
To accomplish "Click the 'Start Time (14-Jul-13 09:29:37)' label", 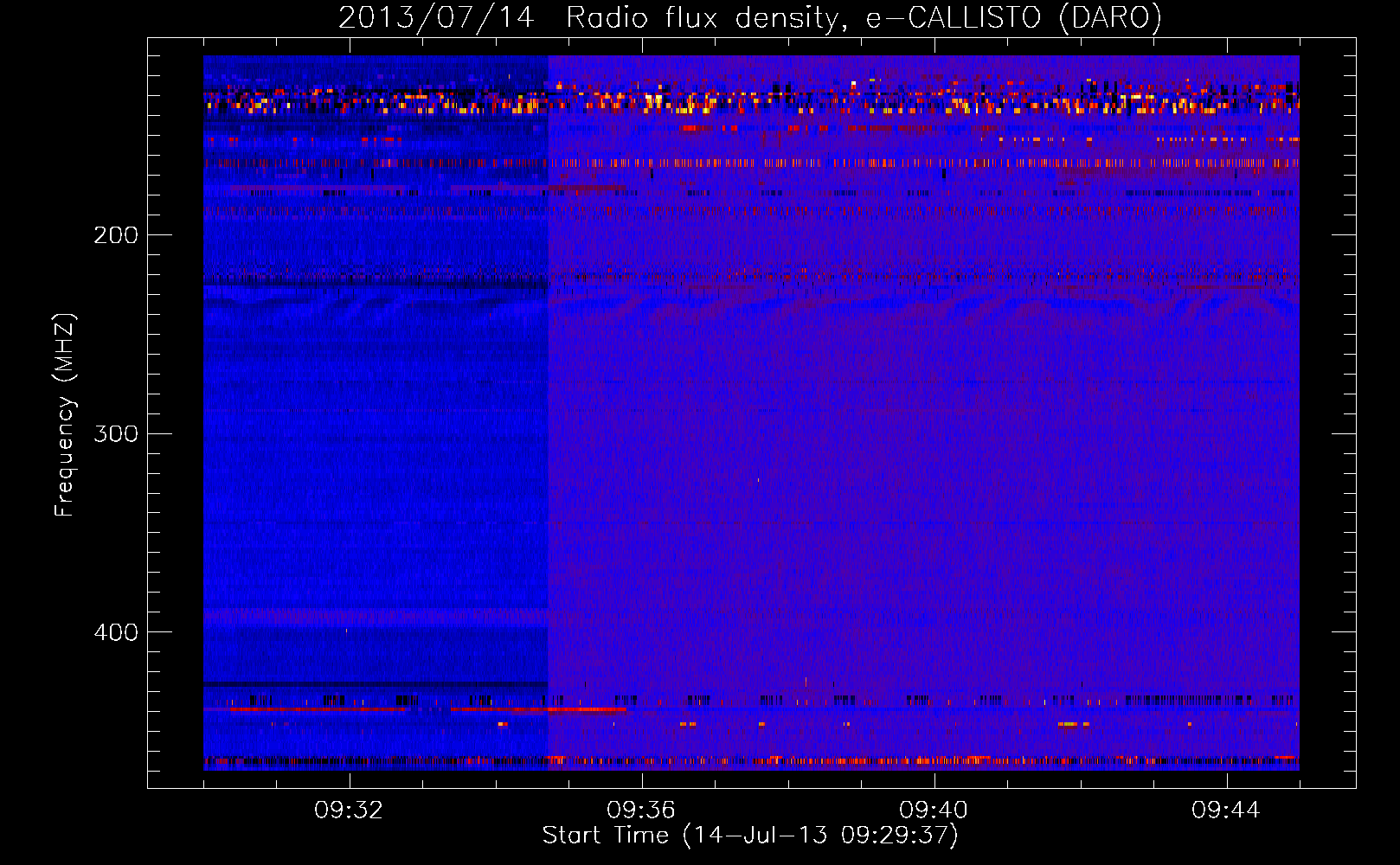I will pos(750,836).
